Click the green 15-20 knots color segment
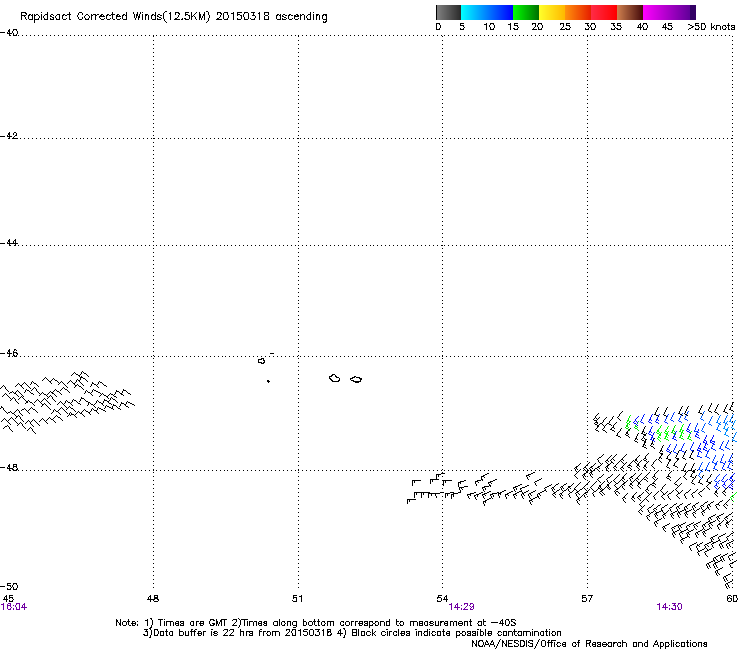Screen dimensions: 740x650 click(x=526, y=12)
